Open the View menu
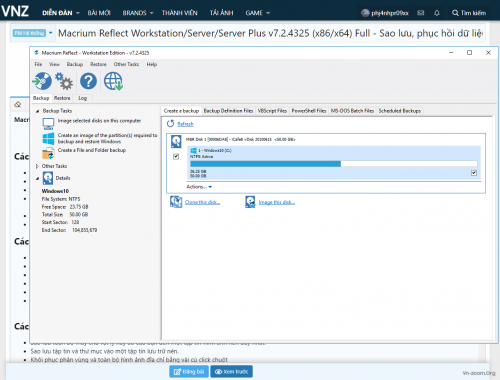Image resolution: width=500 pixels, height=380 pixels. (x=54, y=64)
